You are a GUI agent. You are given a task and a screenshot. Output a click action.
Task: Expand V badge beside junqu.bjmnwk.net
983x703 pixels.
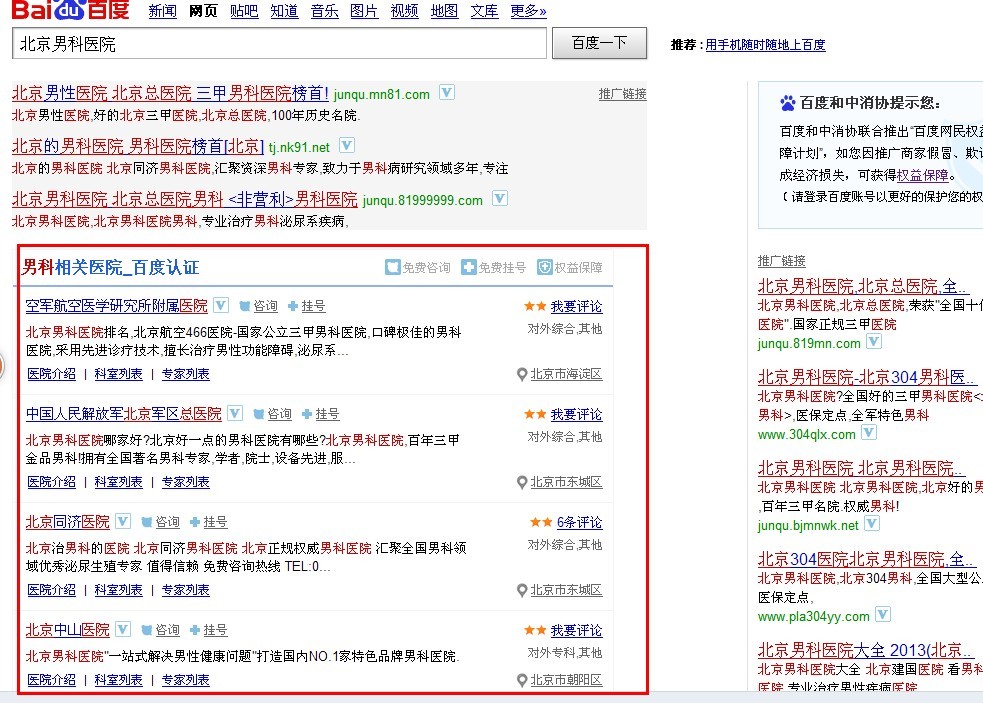coord(872,524)
